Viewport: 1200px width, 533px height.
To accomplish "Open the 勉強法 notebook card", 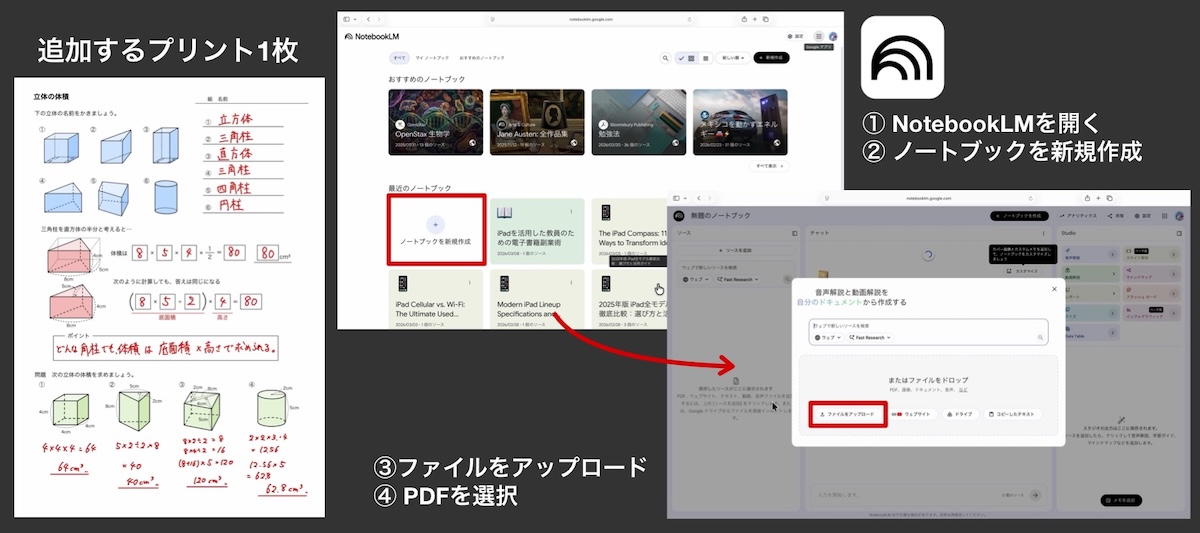I will pyautogui.click(x=638, y=121).
